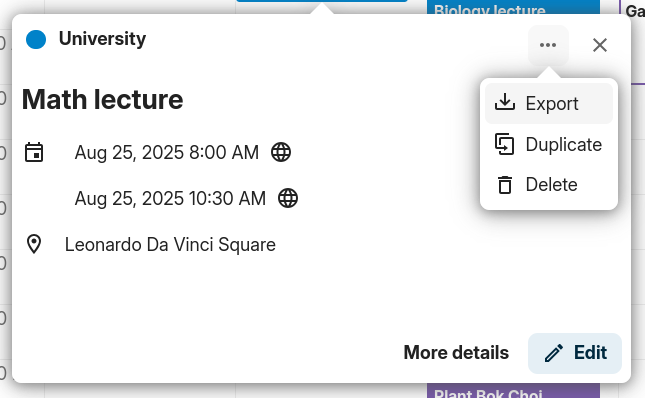Open the three-dot actions menu
Screen dimensions: 645x398
click(548, 45)
